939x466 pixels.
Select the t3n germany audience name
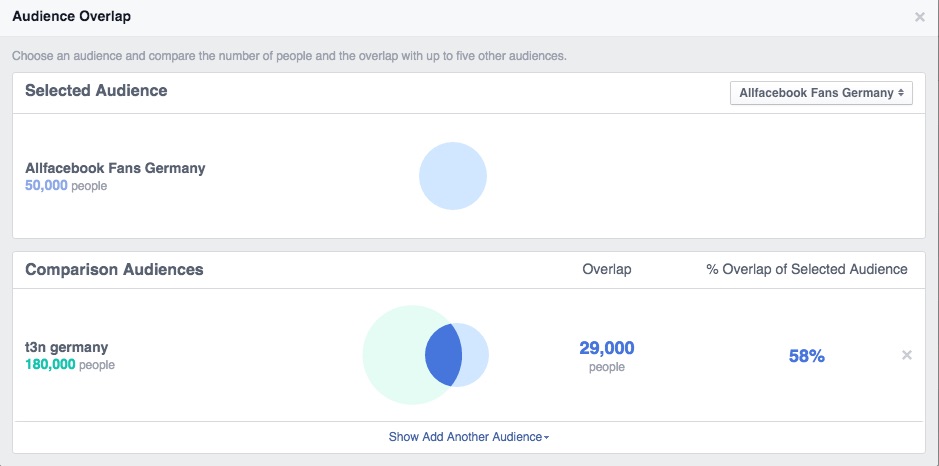[66, 347]
